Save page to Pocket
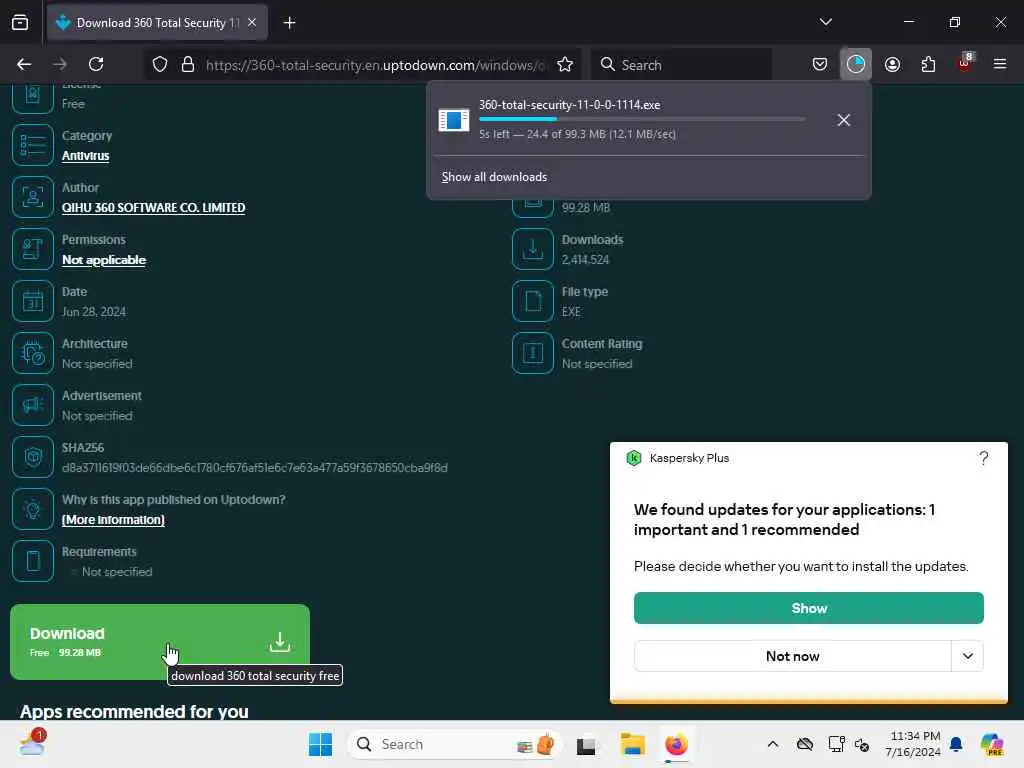Image resolution: width=1024 pixels, height=768 pixels. [820, 64]
